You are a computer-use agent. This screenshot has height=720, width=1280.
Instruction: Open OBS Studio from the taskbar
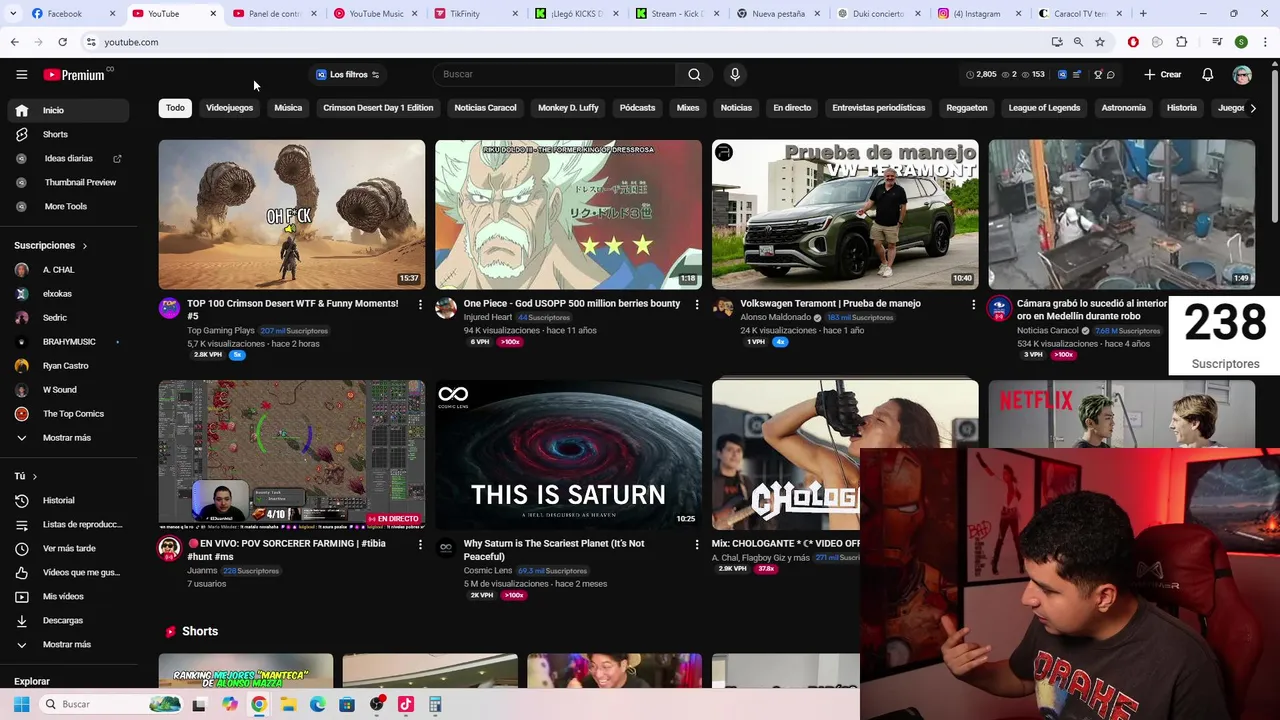tap(376, 704)
